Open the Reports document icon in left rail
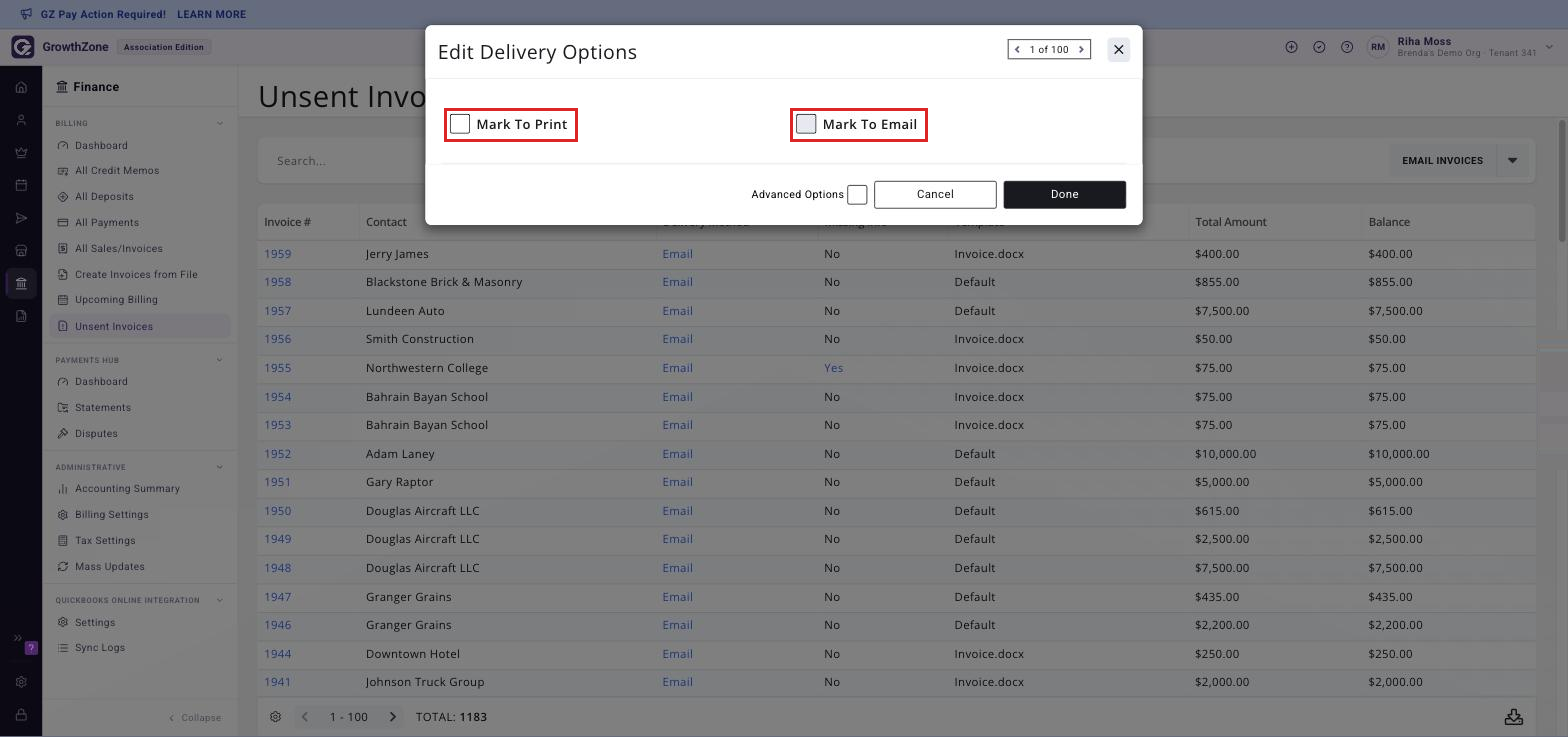1568x737 pixels. coord(21,316)
